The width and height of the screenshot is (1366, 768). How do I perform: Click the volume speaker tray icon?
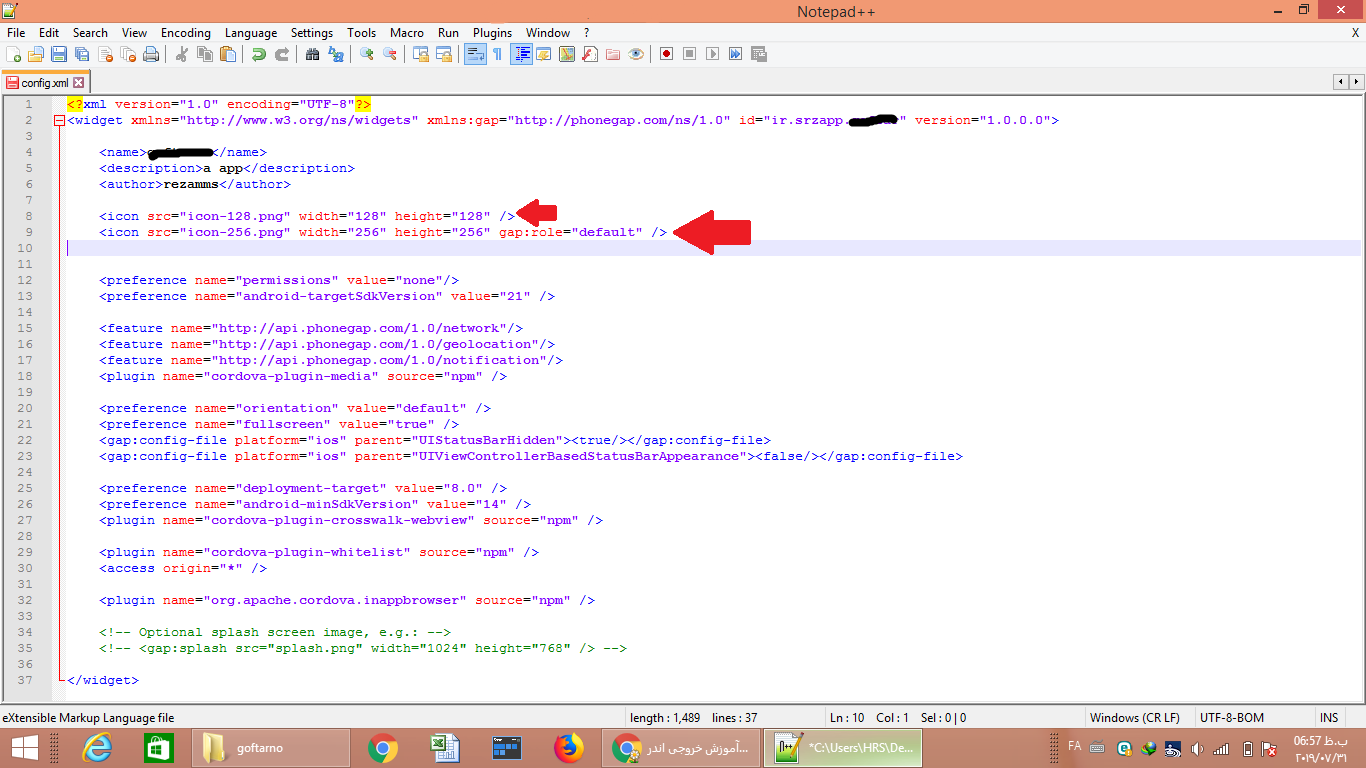click(x=1198, y=748)
